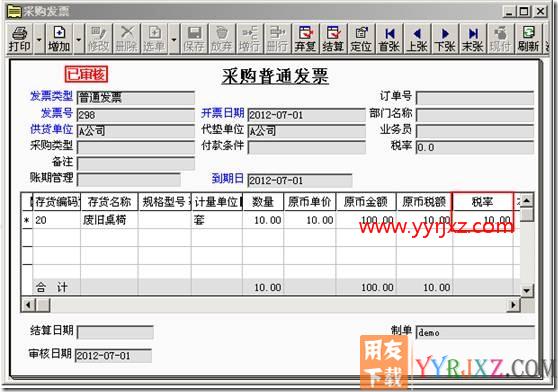Click the 到期日 field 2012-07-01
Viewport: 558px width, 392px height.
[x=300, y=180]
